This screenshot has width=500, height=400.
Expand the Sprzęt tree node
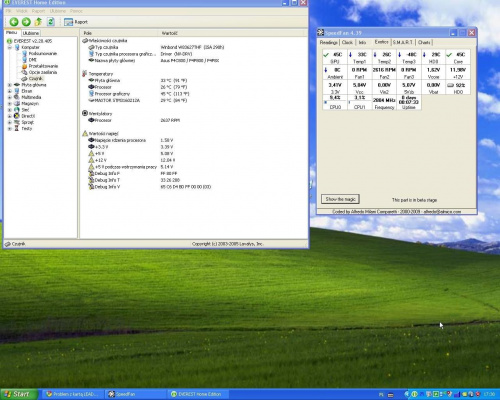click(10, 122)
